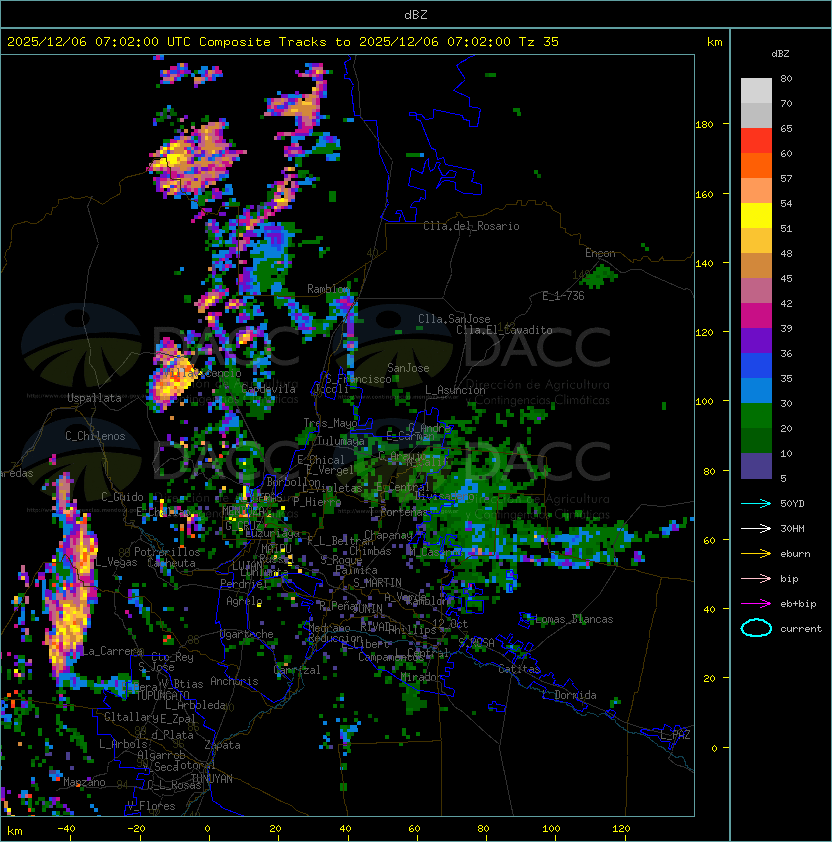Click the 'Zapata' place label
This screenshot has width=832, height=842.
coord(222,745)
